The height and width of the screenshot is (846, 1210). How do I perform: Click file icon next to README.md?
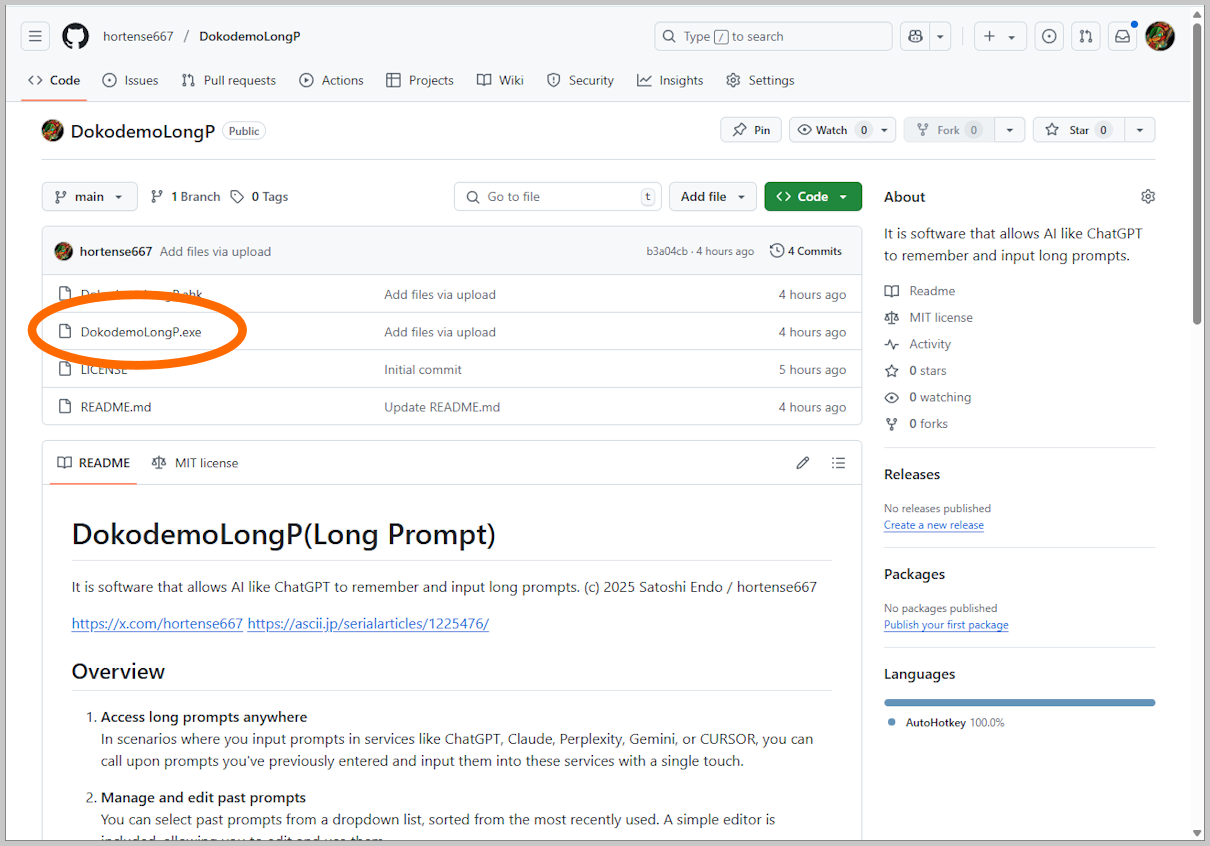pyautogui.click(x=65, y=407)
